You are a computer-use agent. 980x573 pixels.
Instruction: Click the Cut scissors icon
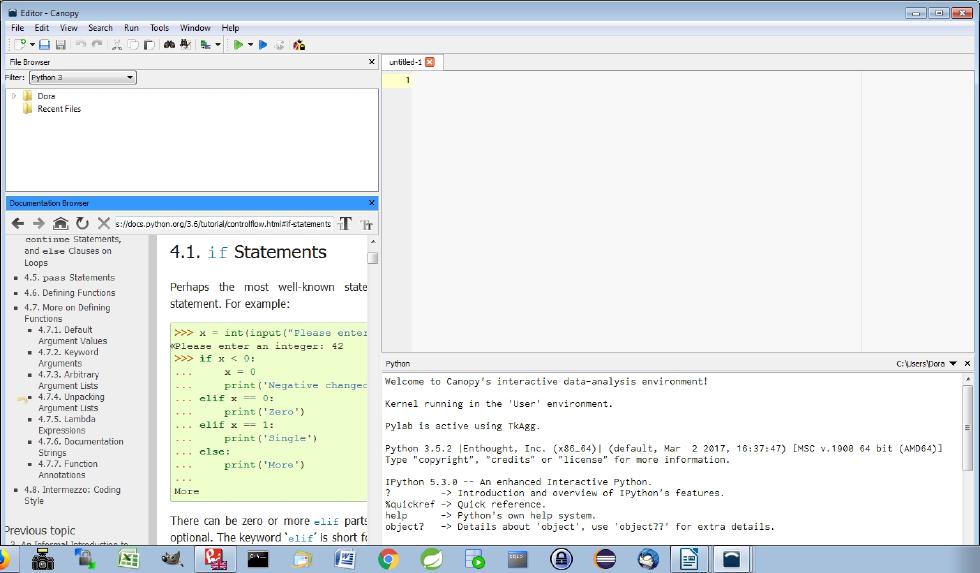tap(117, 44)
